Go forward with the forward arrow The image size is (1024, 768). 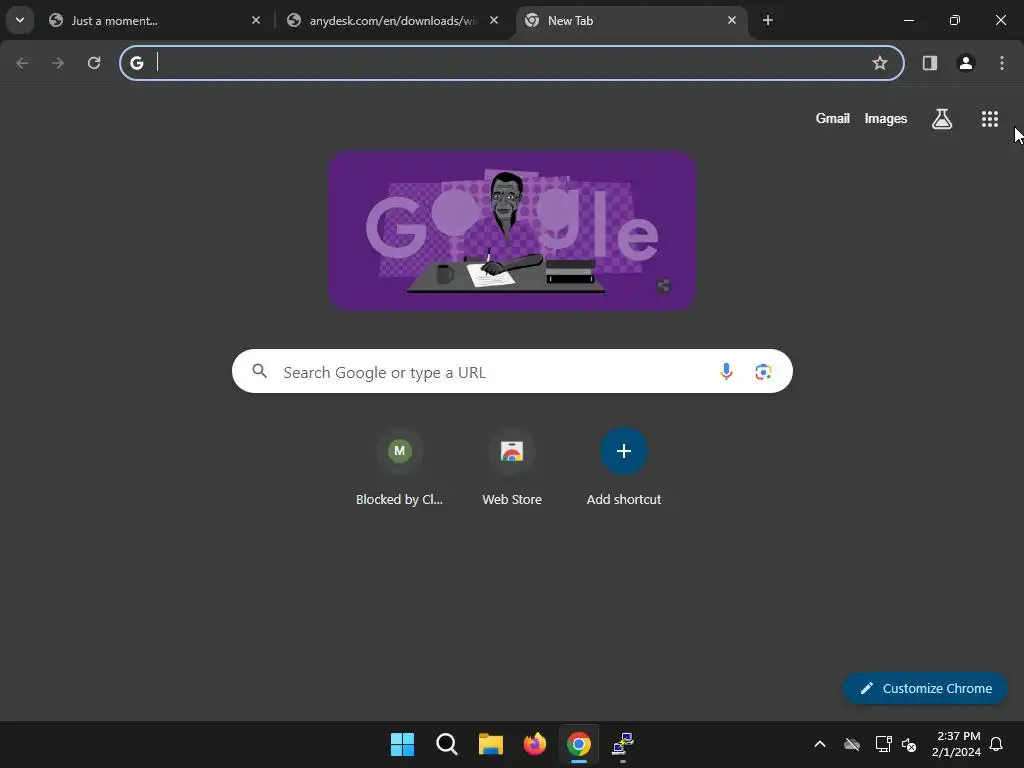[x=58, y=63]
